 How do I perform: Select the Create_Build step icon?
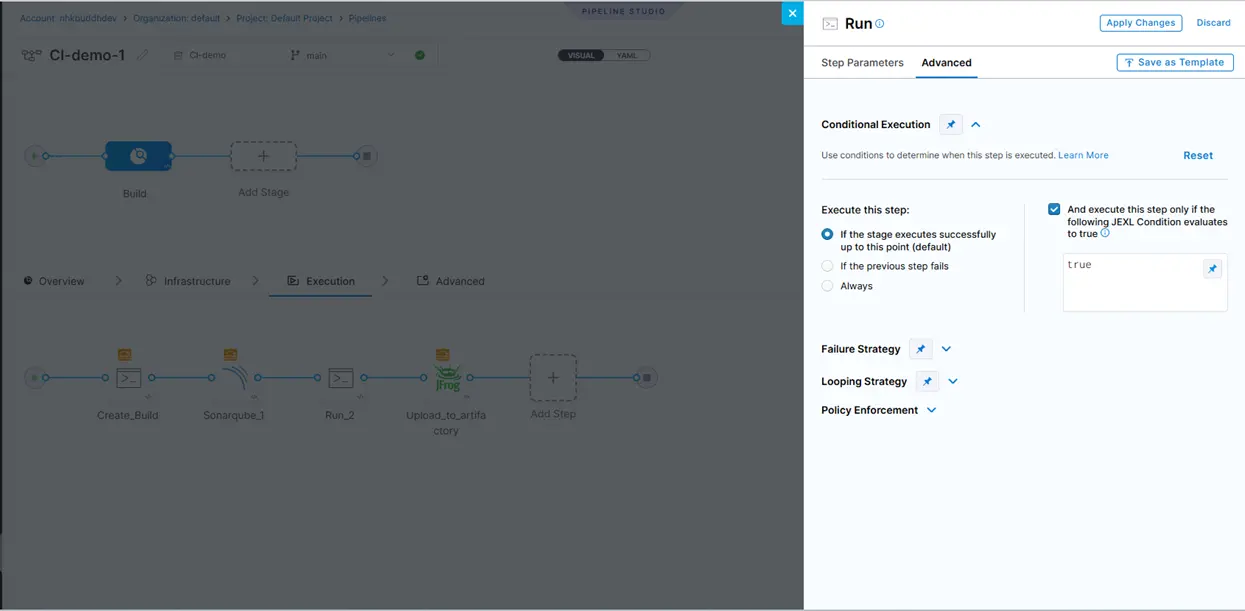tap(128, 378)
